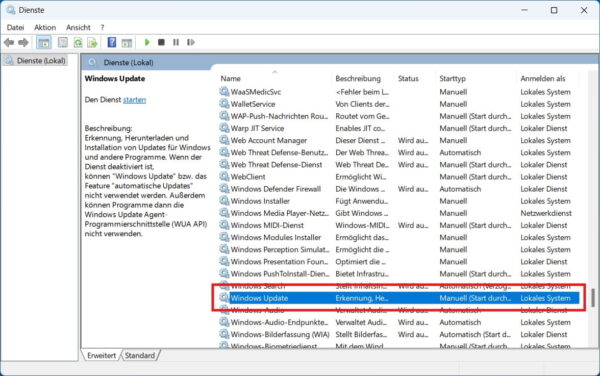Image resolution: width=600 pixels, height=376 pixels.
Task: Select the WAP-Push-Nachrichten Rou... service
Action: [279, 116]
